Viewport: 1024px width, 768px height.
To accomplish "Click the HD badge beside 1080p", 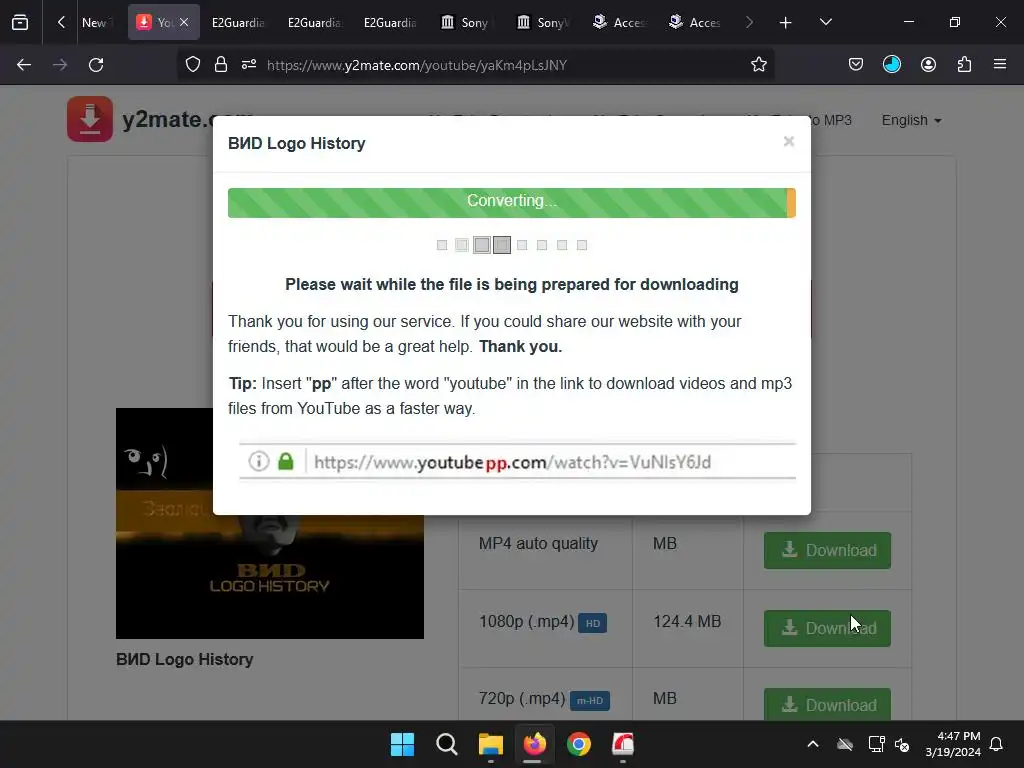I will coord(592,623).
